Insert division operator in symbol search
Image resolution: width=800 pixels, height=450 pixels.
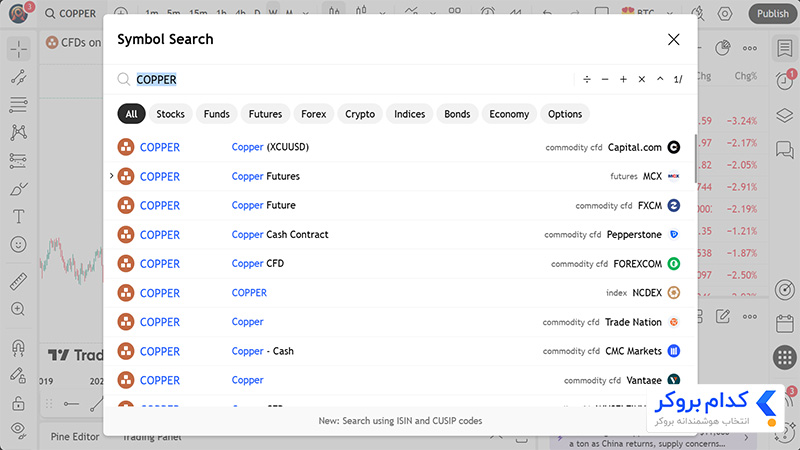click(587, 79)
